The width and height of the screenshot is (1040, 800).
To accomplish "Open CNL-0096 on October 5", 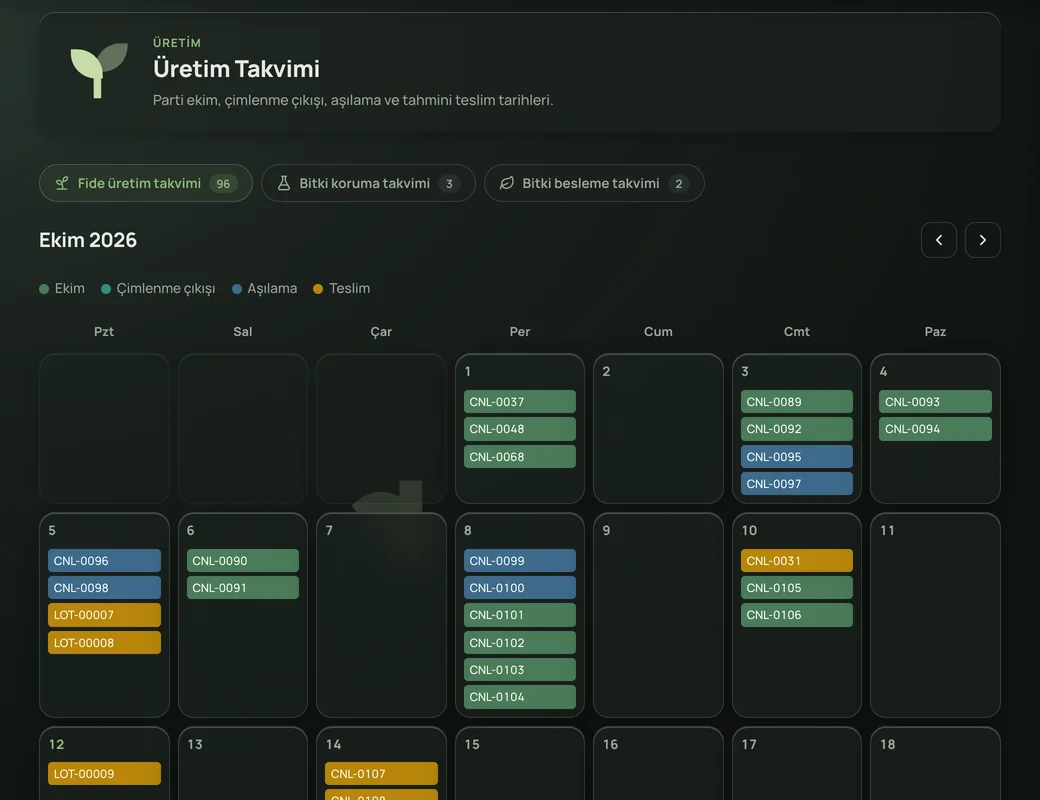I will pyautogui.click(x=104, y=561).
